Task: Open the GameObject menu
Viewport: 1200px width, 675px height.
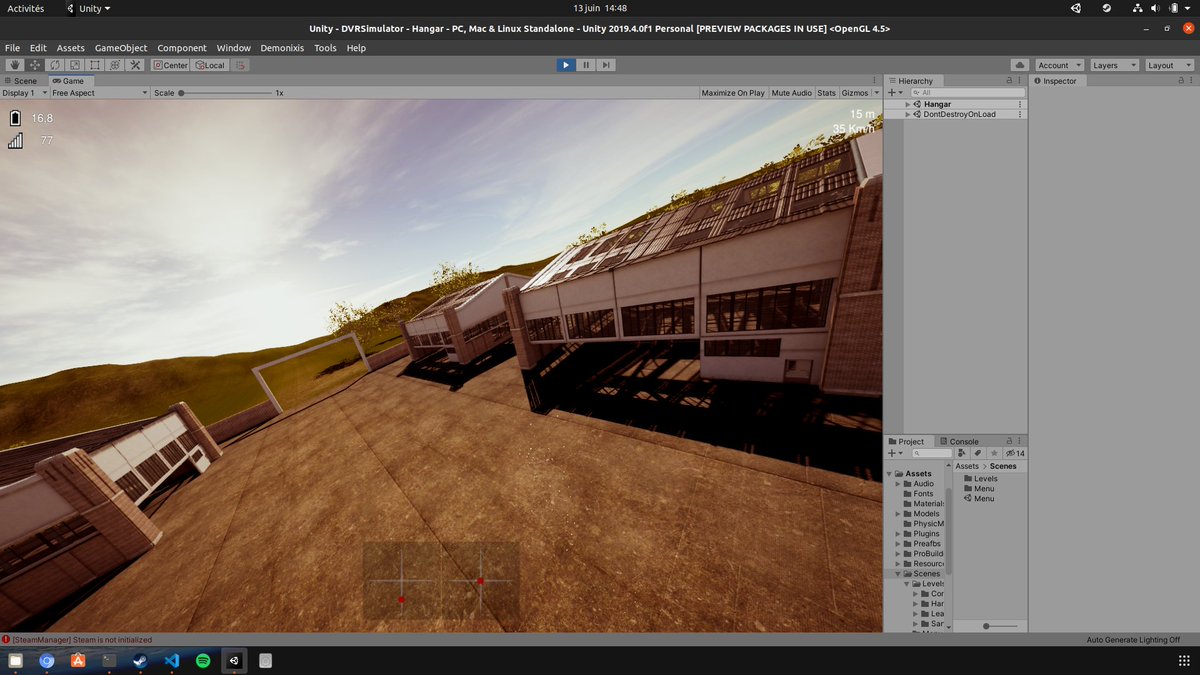Action: point(121,48)
